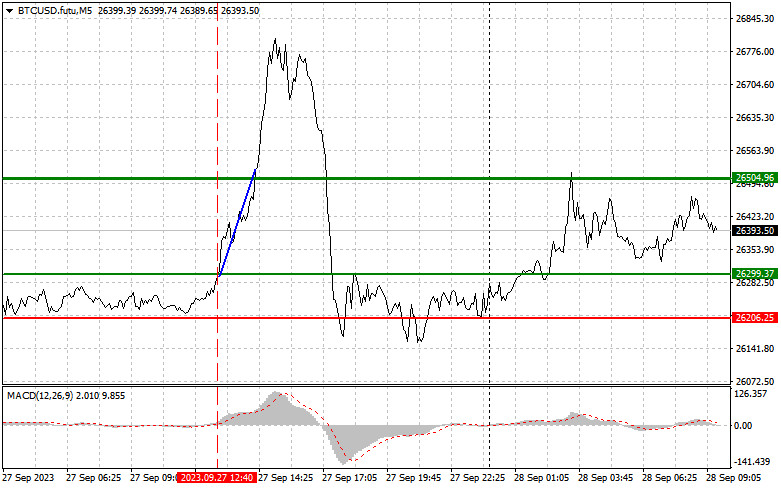The height and width of the screenshot is (489, 781).
Task: Select the 27 Sep 19:45 time label
Action: [413, 478]
